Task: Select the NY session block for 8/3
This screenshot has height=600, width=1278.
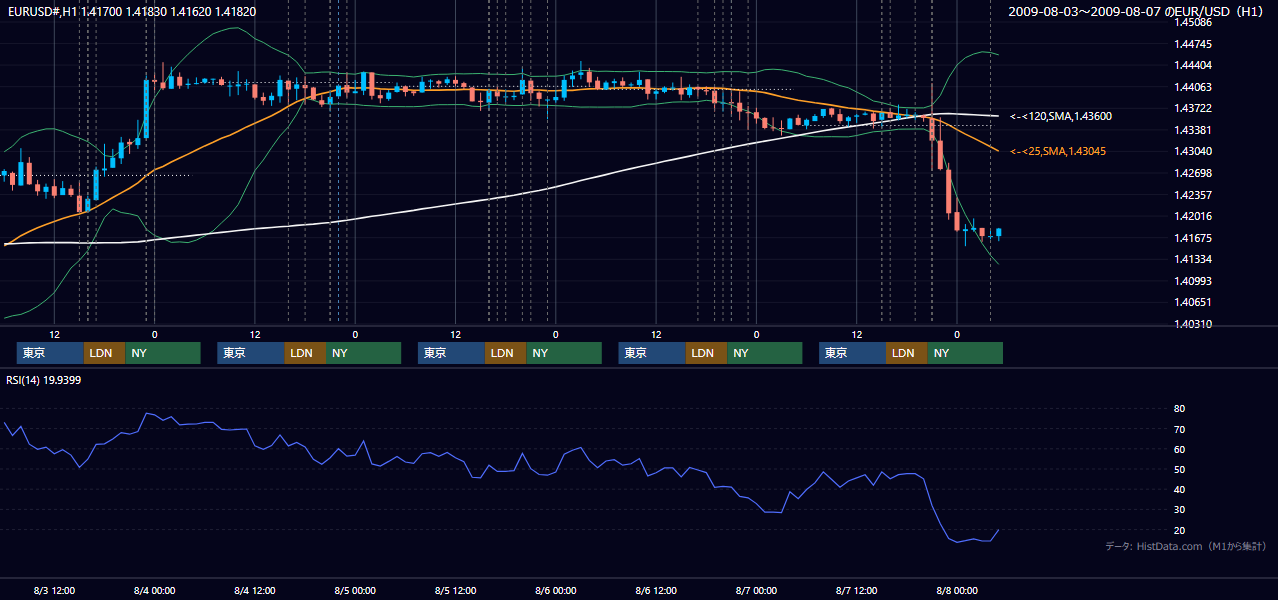Action: coord(163,353)
